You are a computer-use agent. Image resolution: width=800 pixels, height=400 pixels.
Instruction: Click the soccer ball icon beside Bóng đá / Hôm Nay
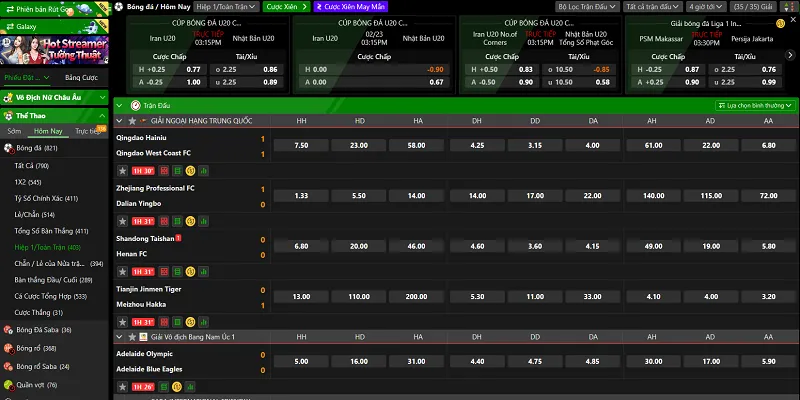point(119,7)
